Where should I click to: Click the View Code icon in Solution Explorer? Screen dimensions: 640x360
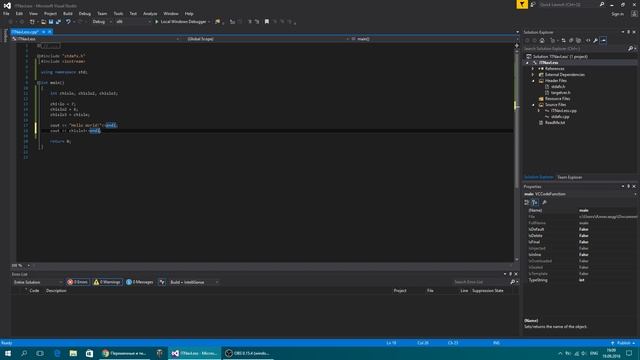pos(588,40)
